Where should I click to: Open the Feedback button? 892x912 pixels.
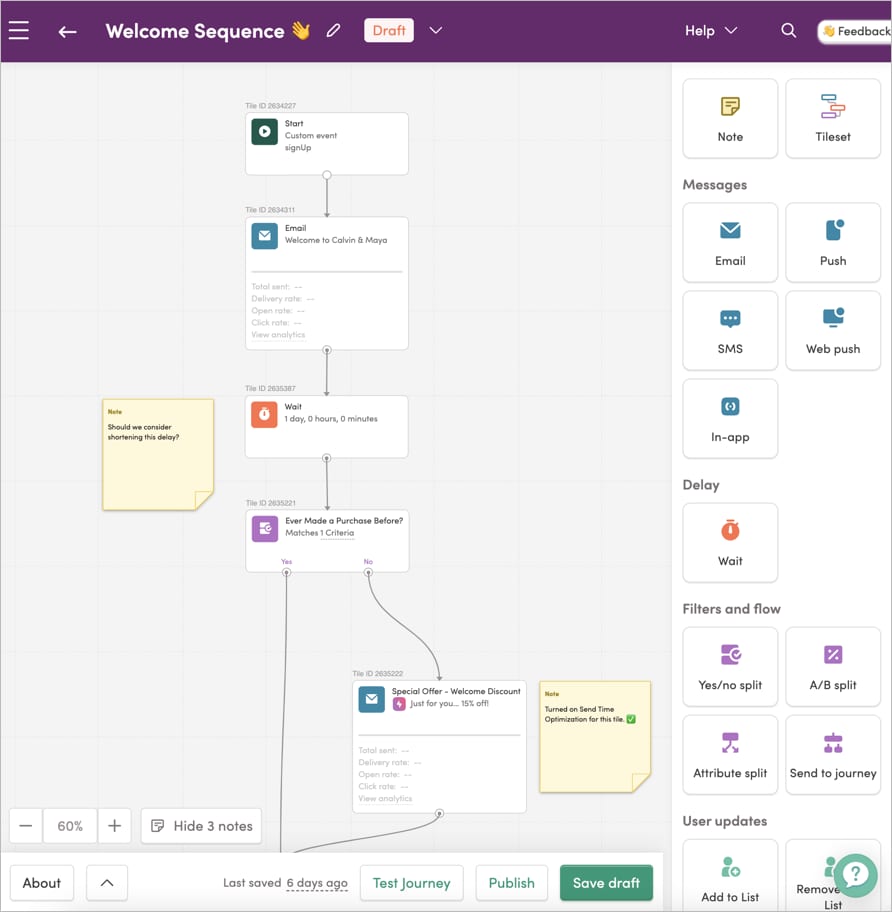click(855, 31)
